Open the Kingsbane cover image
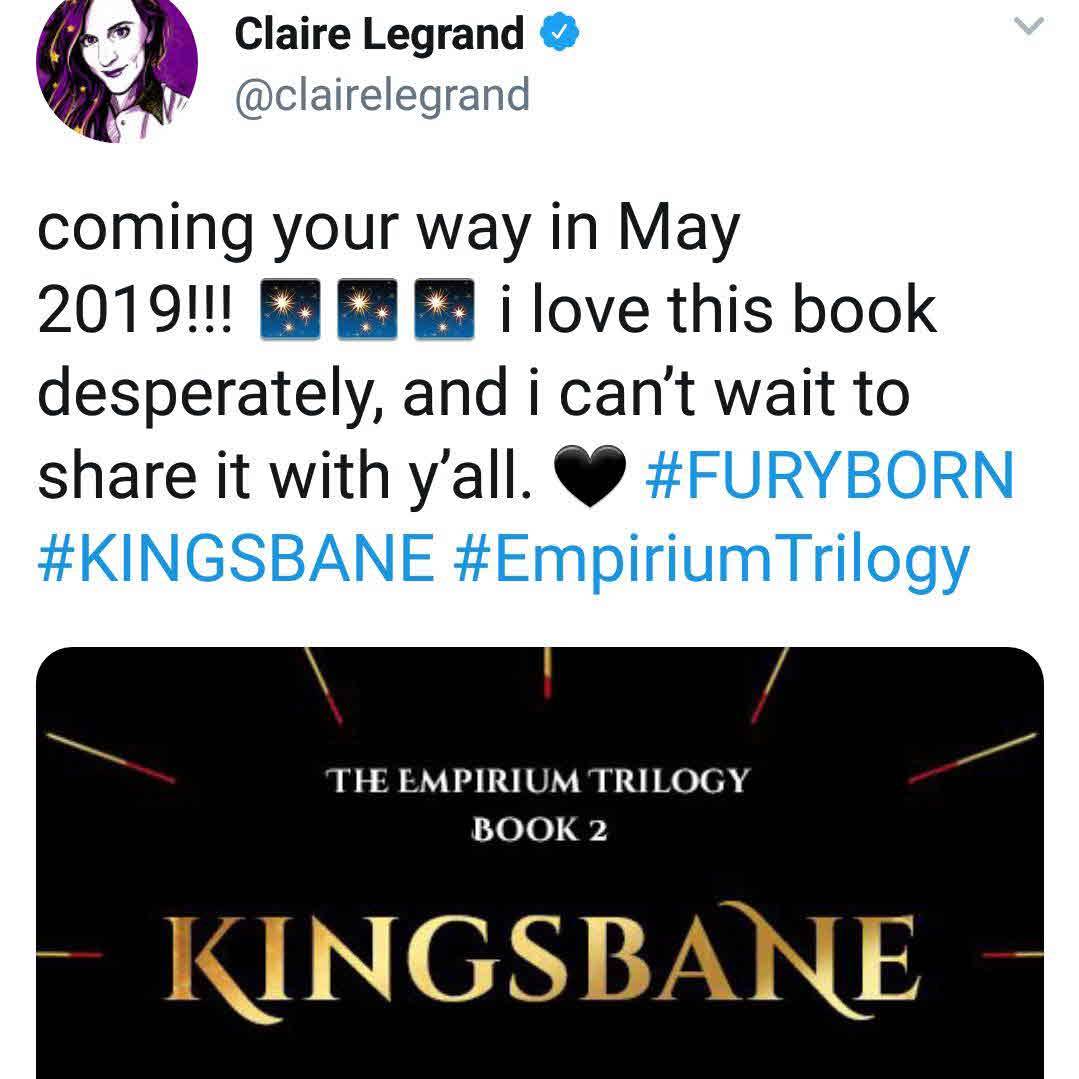Screen dimensions: 1079x1079 [540, 863]
